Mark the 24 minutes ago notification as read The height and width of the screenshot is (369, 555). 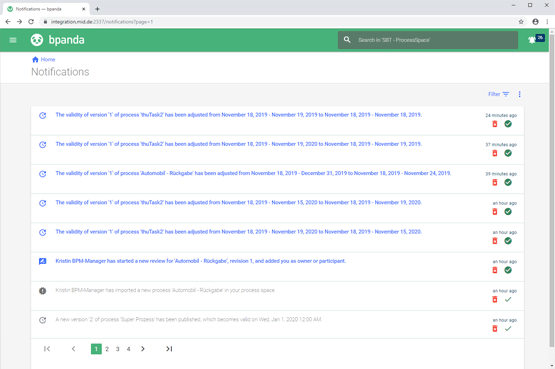[508, 124]
